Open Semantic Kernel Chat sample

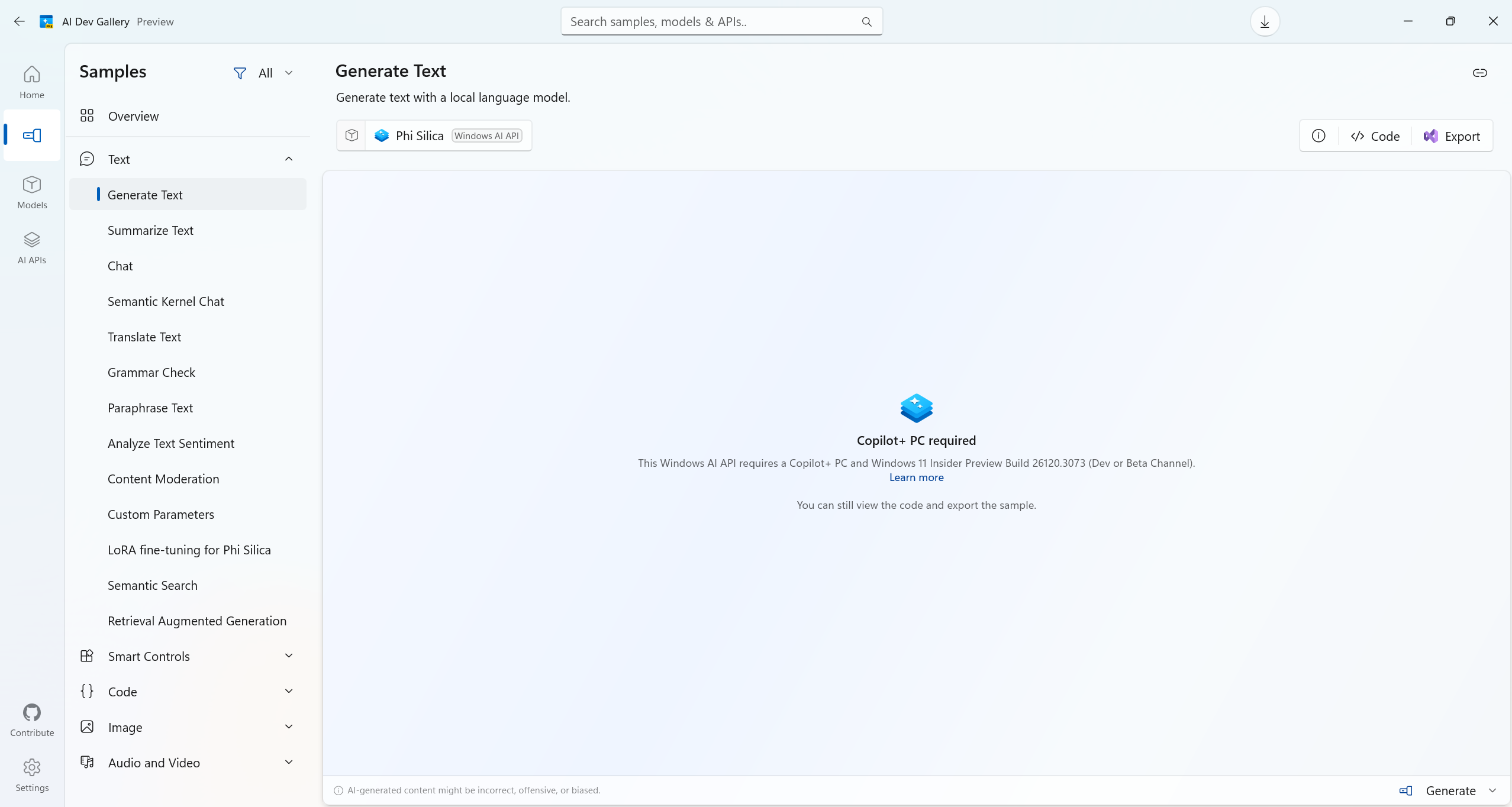coord(188,301)
